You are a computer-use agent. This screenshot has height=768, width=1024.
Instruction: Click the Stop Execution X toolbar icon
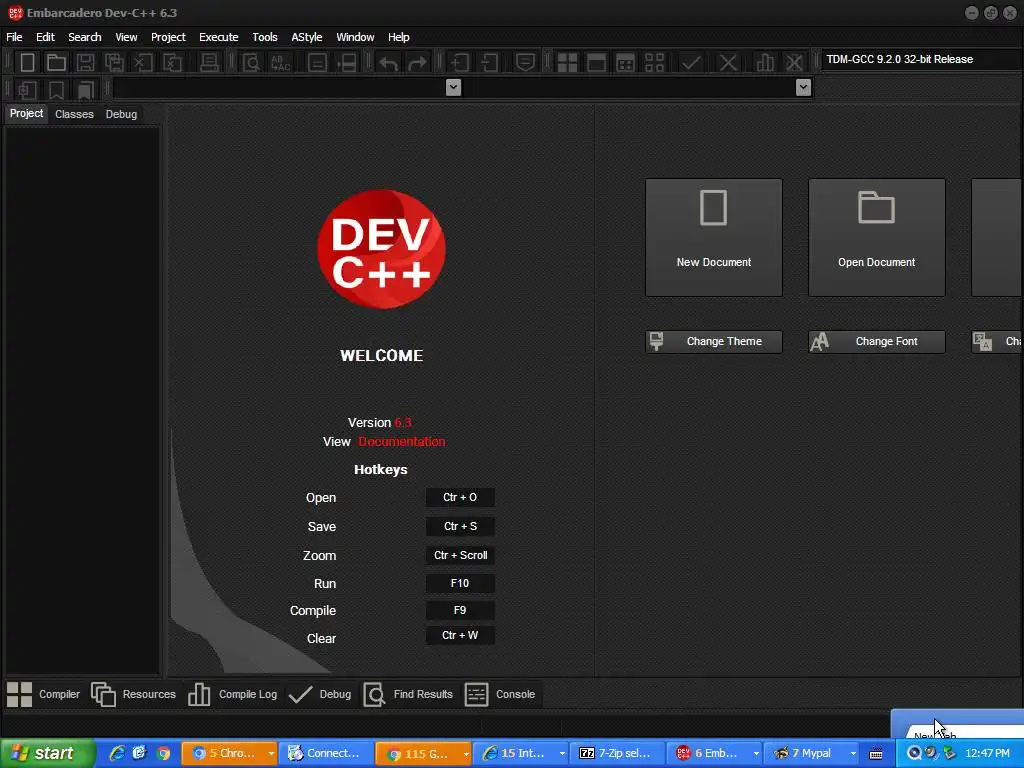728,63
